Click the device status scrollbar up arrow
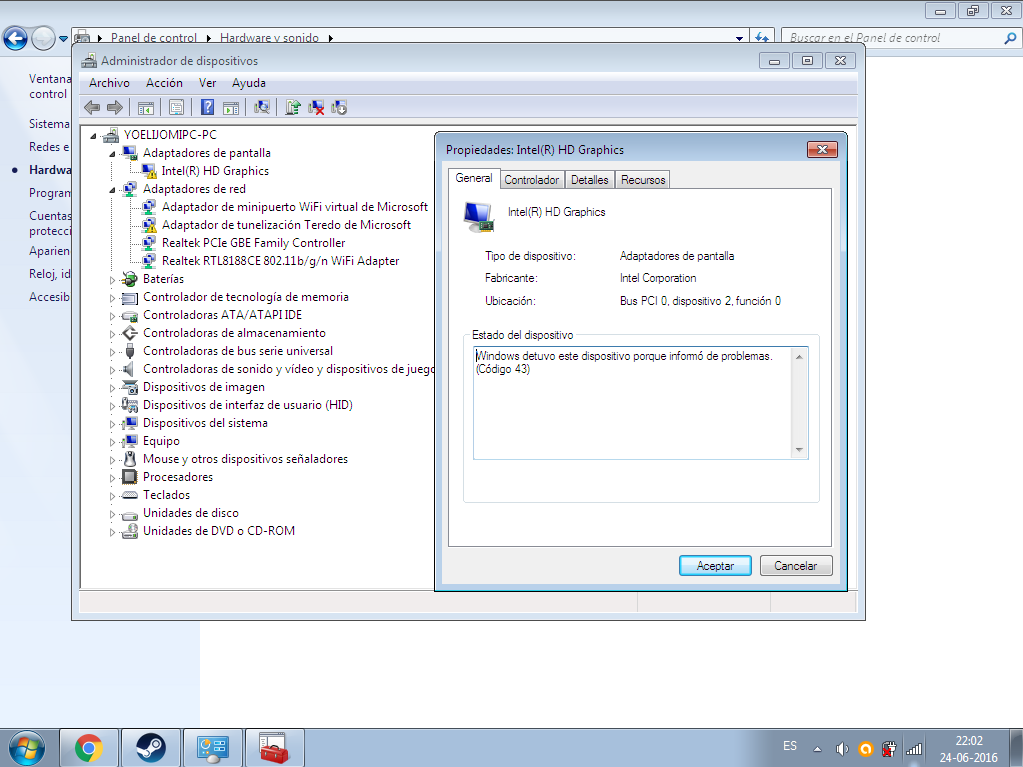Screen dimensions: 1023x767 tap(799, 357)
